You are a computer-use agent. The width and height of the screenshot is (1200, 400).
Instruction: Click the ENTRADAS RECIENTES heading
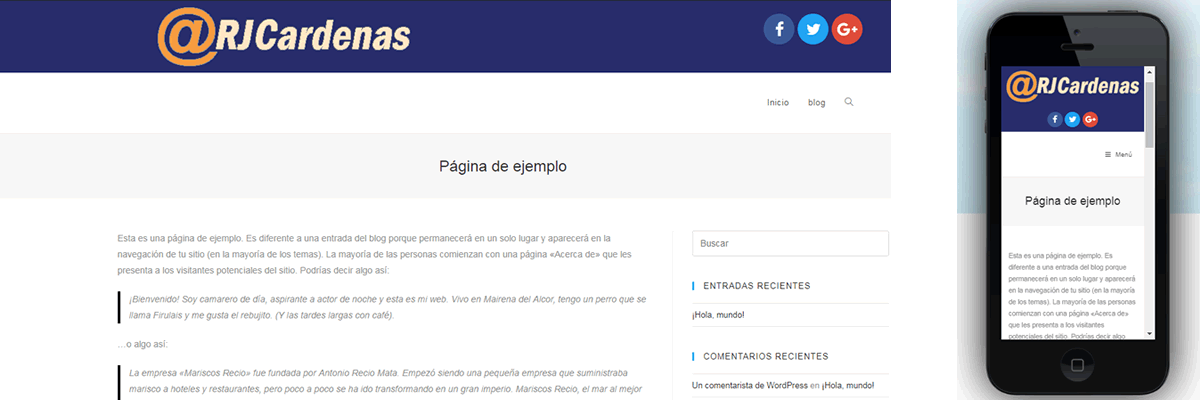pyautogui.click(x=757, y=286)
